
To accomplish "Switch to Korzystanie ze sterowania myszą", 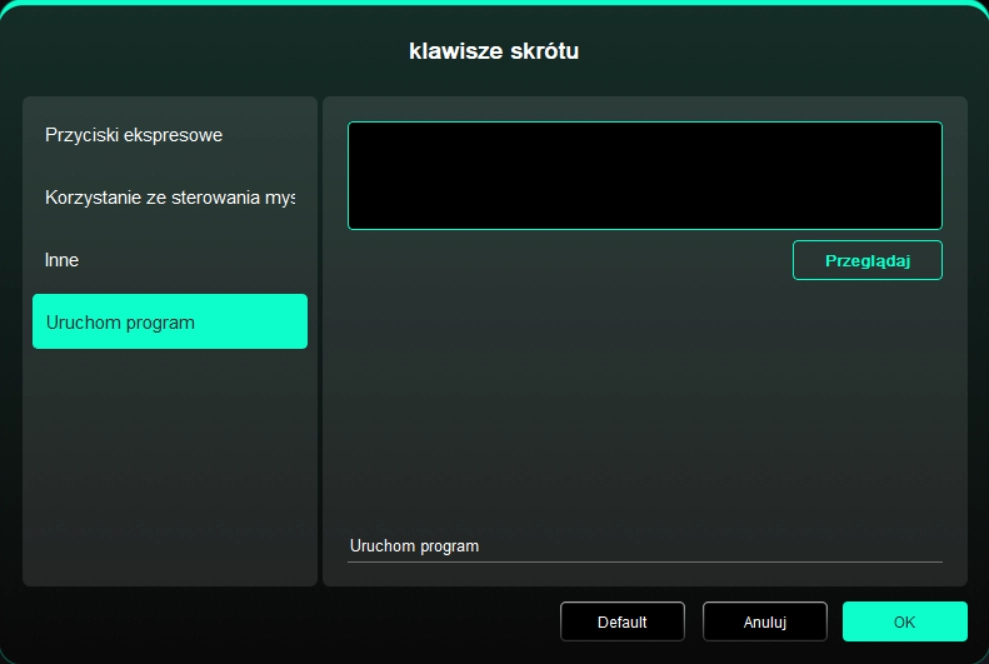I will [x=169, y=198].
